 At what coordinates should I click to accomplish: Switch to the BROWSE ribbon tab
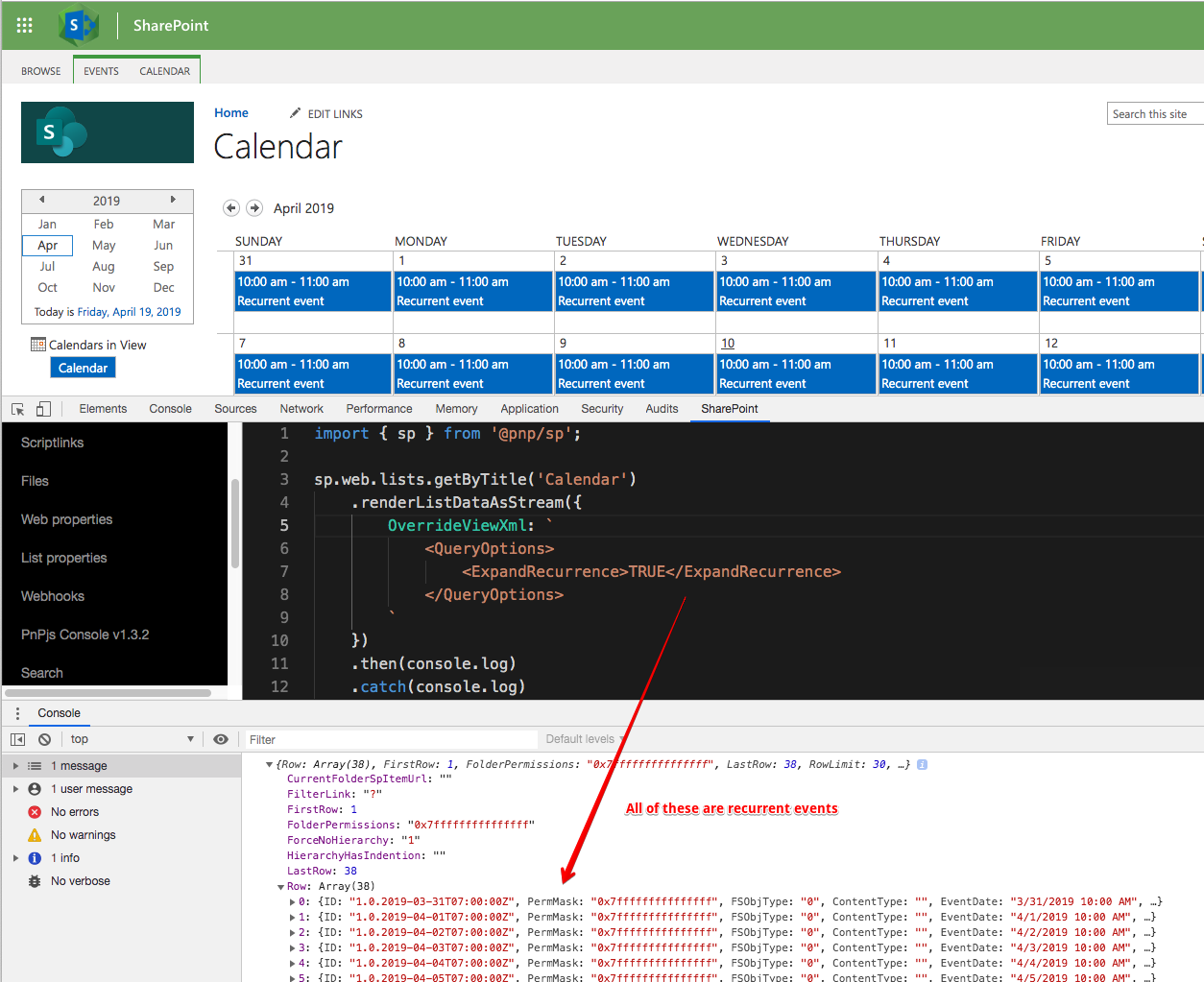[41, 71]
